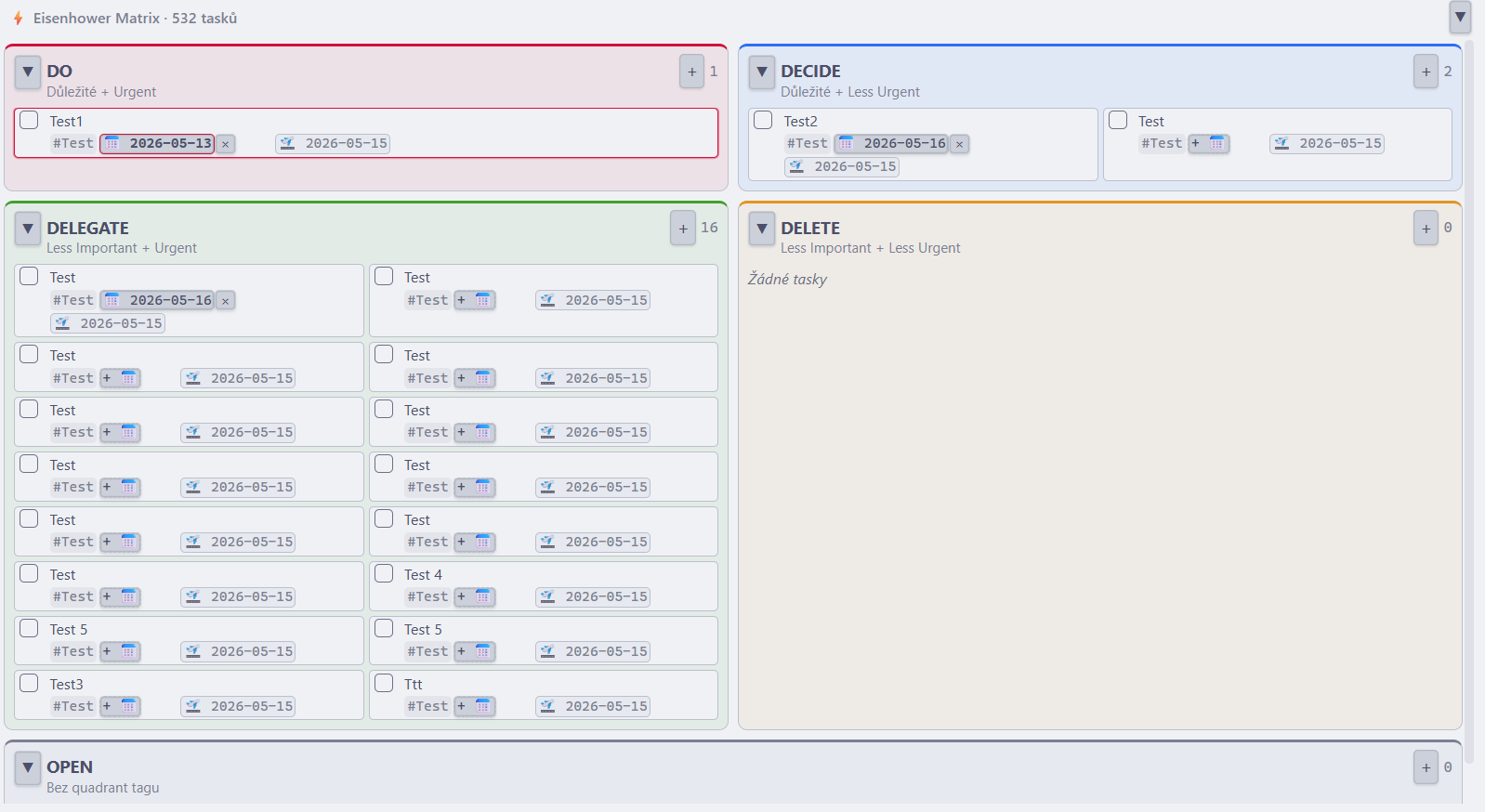This screenshot has width=1485, height=812.
Task: Collapse the DELETE quadrant
Action: click(x=762, y=229)
